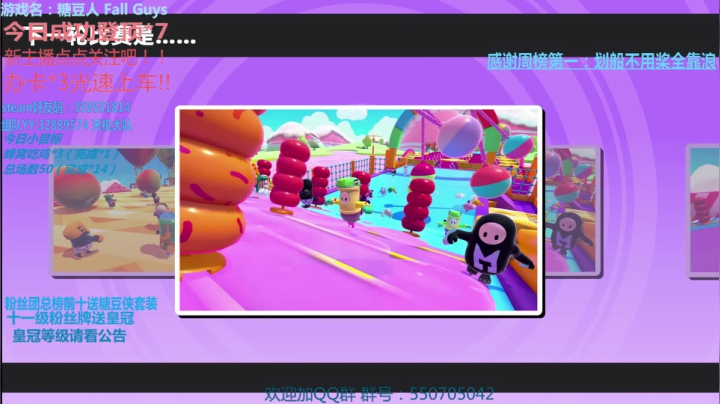Click the '十一级粉丝牌送皇冠' text
This screenshot has height=404, width=720.
(x=71, y=318)
